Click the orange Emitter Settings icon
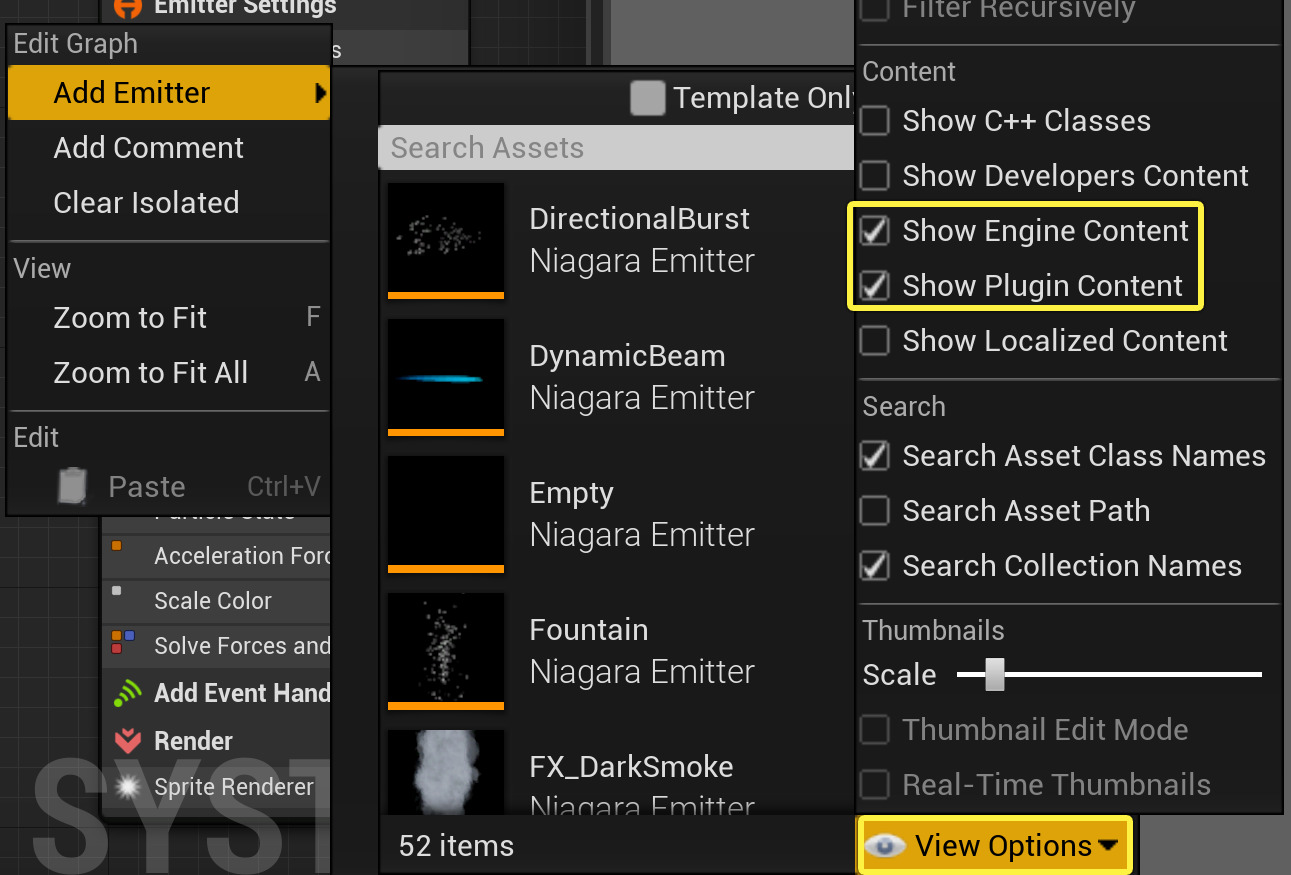Image resolution: width=1291 pixels, height=875 pixels. click(128, 7)
